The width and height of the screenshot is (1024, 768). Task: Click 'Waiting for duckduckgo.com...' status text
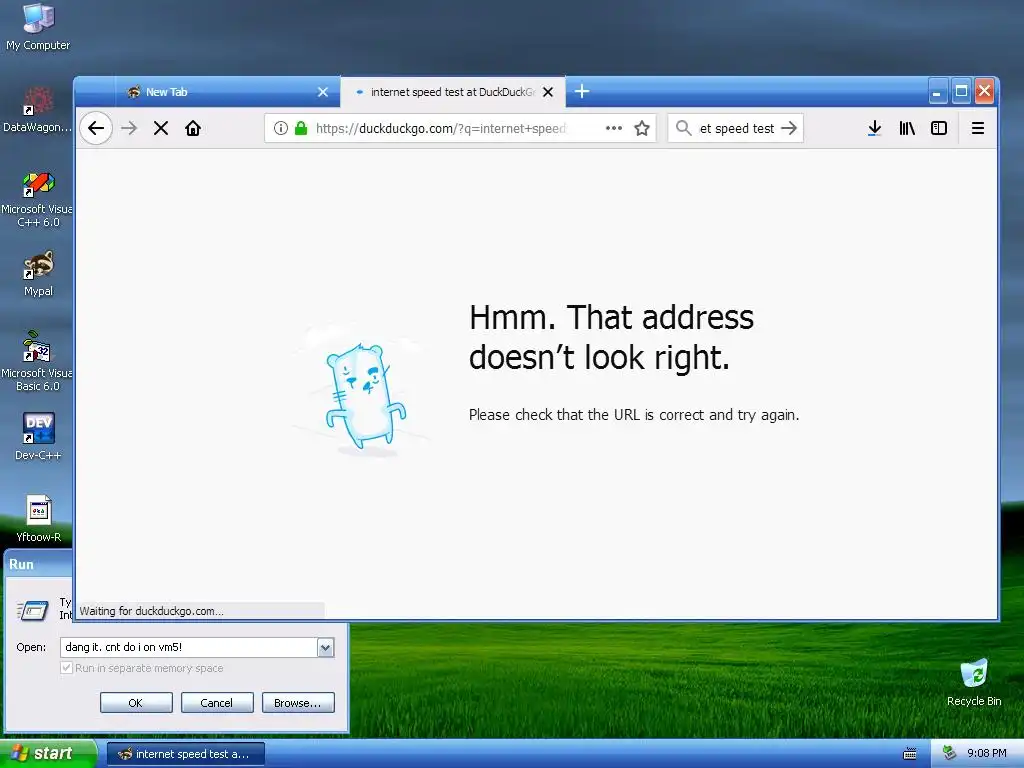152,611
